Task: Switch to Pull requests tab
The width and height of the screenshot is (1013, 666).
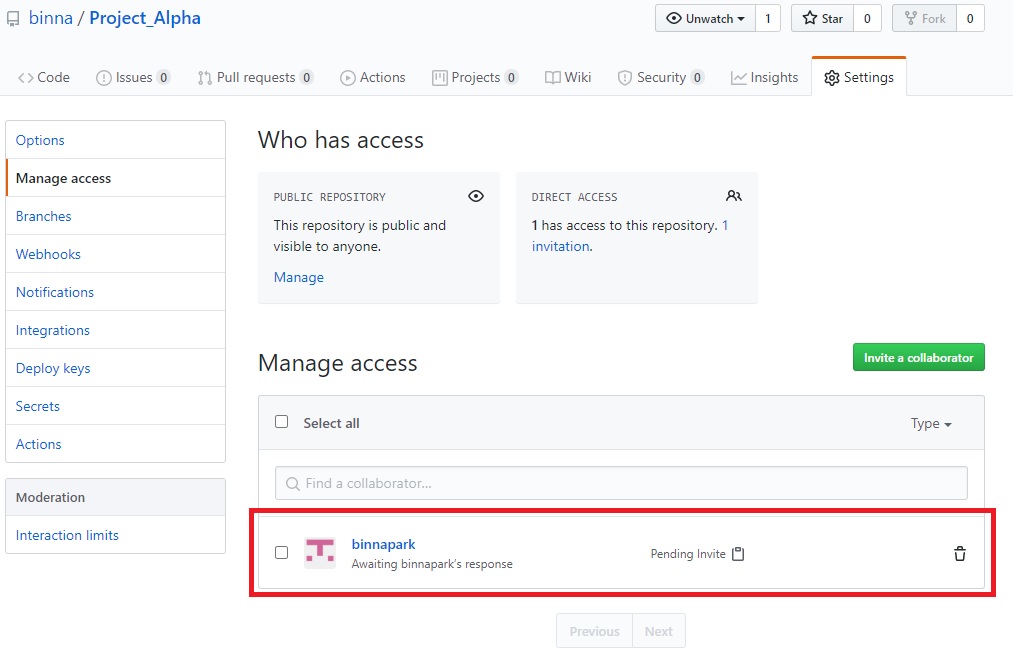Action: [x=256, y=78]
